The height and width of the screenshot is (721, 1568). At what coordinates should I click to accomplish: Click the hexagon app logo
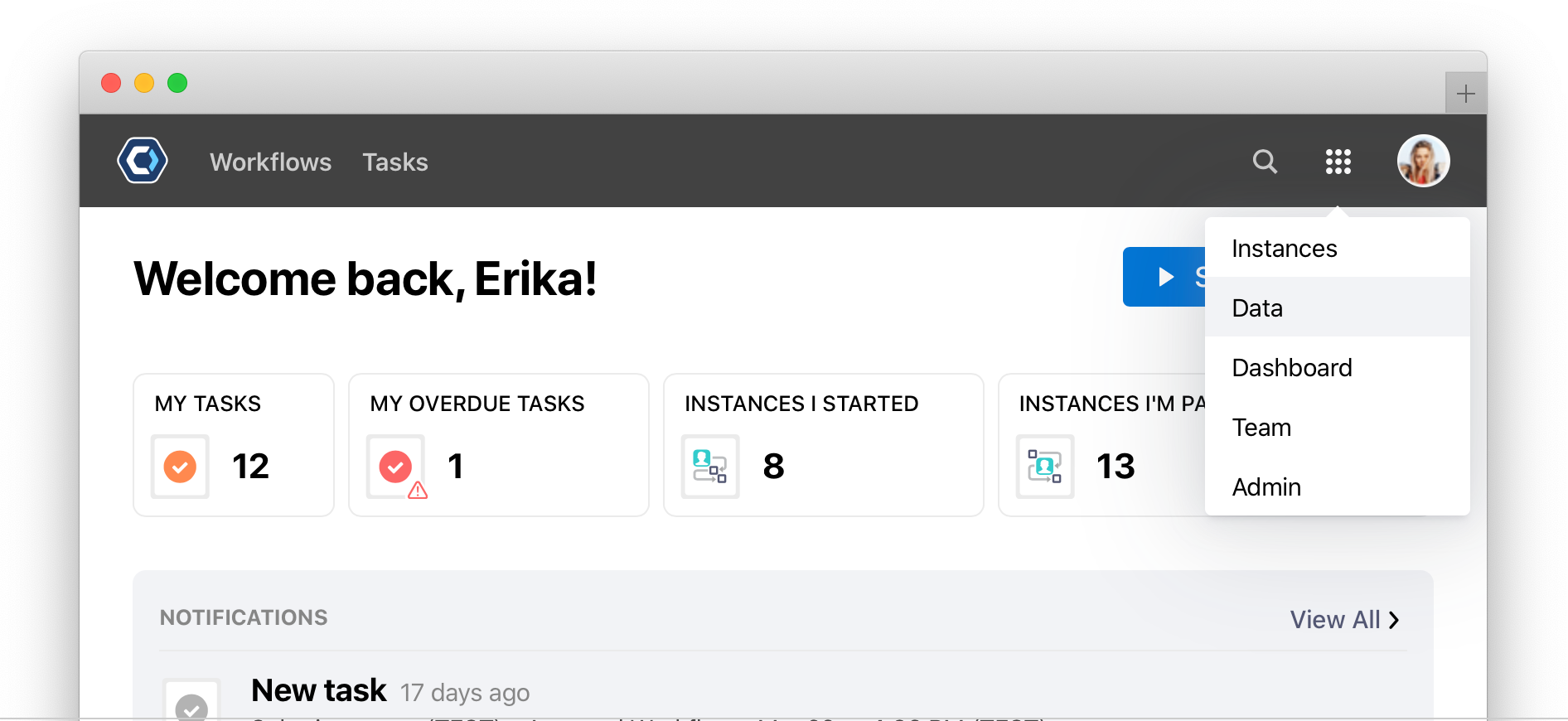[143, 161]
